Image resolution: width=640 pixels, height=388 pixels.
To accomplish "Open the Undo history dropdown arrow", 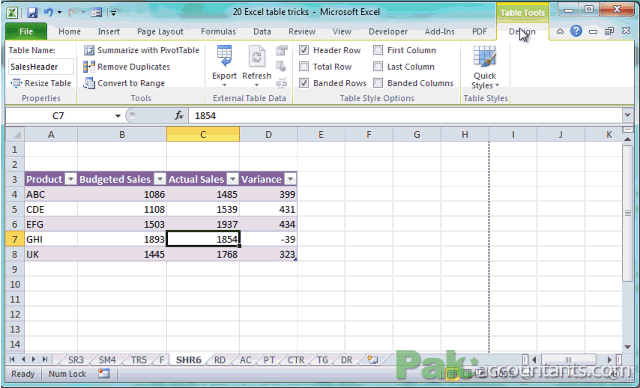I will pyautogui.click(x=60, y=13).
